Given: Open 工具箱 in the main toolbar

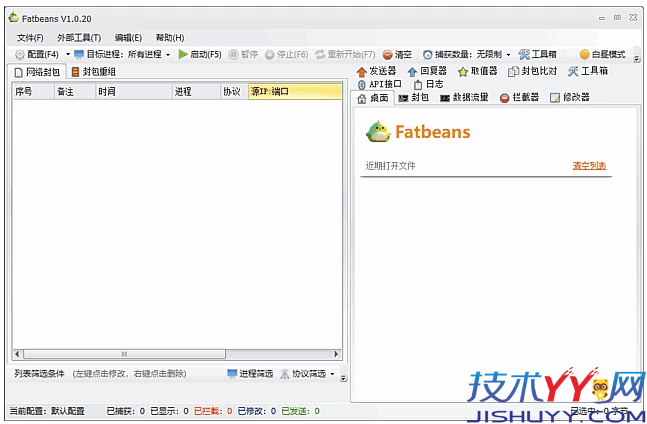Looking at the screenshot, I should [x=538, y=54].
